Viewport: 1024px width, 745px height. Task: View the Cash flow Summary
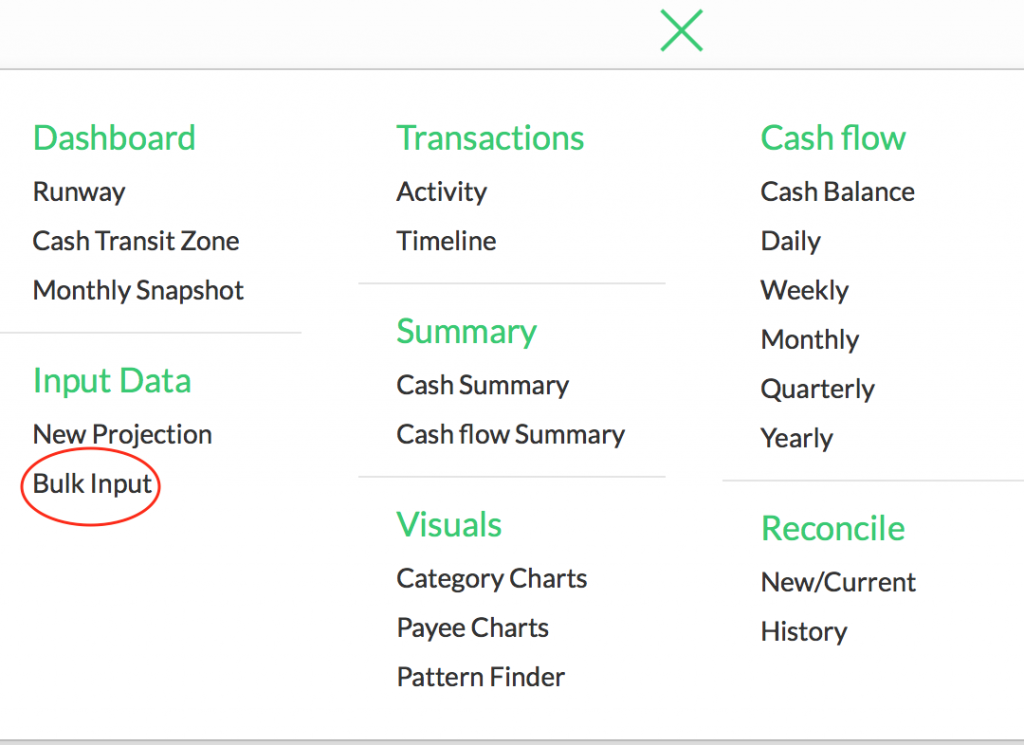[511, 435]
